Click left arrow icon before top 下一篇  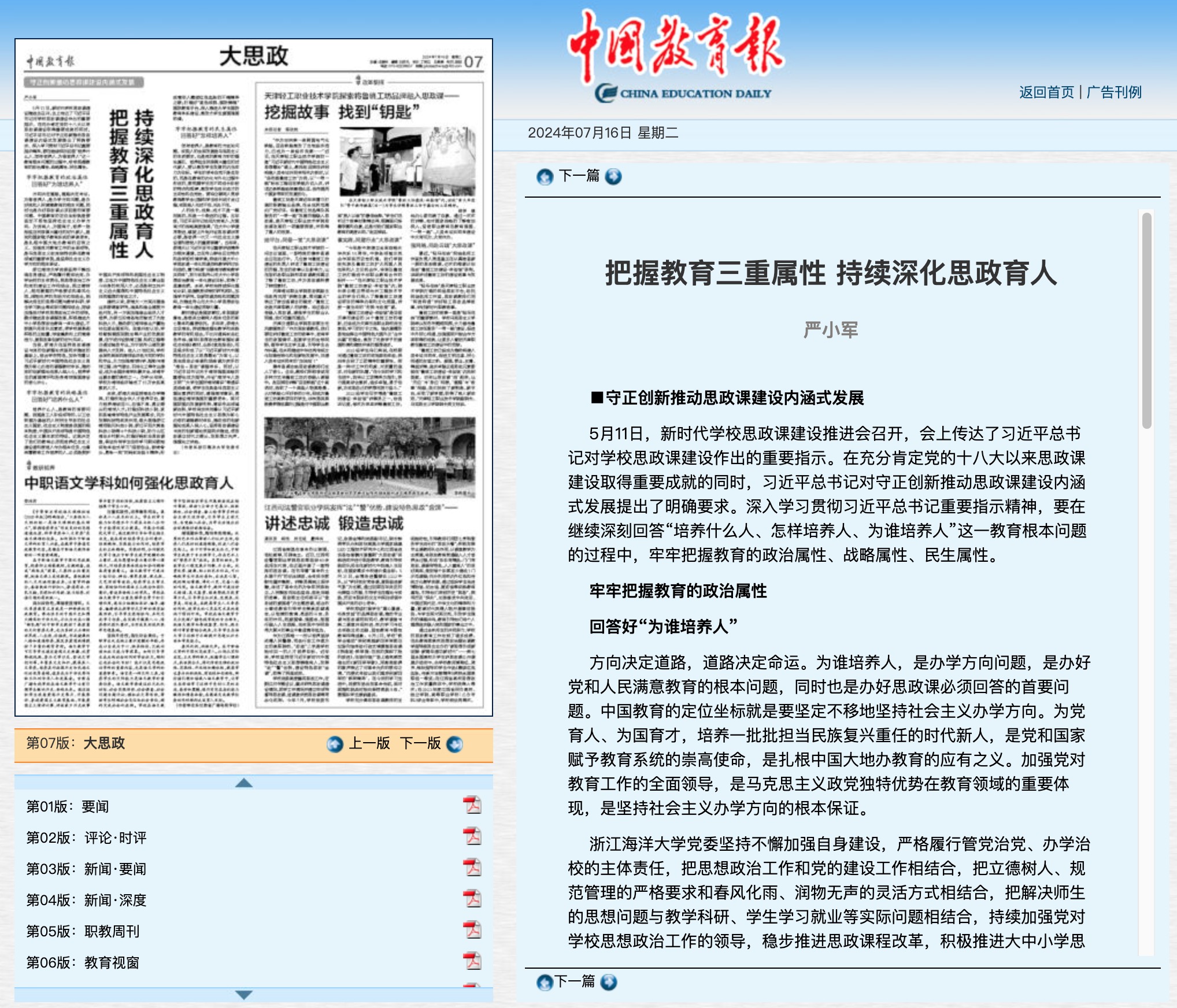tap(545, 176)
